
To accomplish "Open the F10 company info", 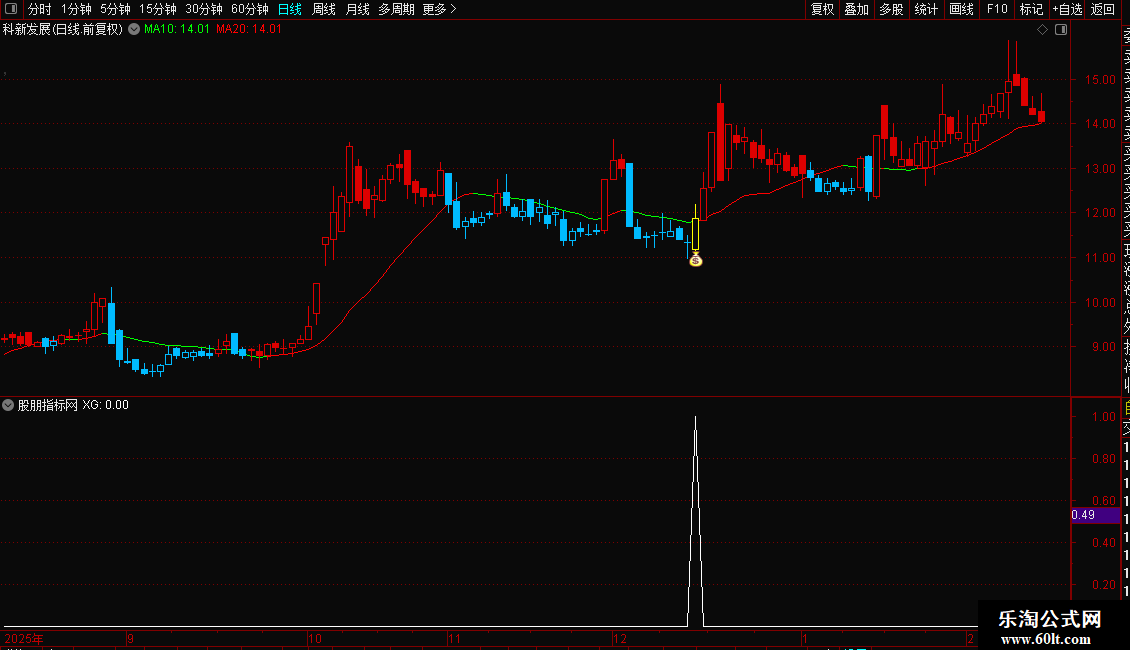I will pyautogui.click(x=997, y=9).
